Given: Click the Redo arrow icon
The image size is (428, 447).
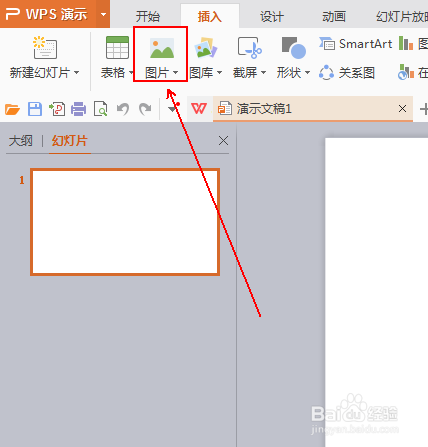Looking at the screenshot, I should click(x=145, y=109).
